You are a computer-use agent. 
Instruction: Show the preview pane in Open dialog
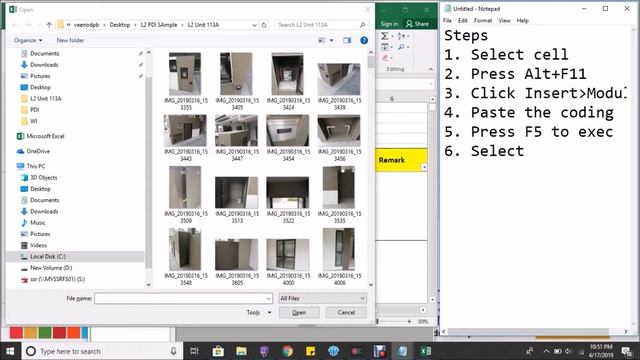tap(347, 40)
